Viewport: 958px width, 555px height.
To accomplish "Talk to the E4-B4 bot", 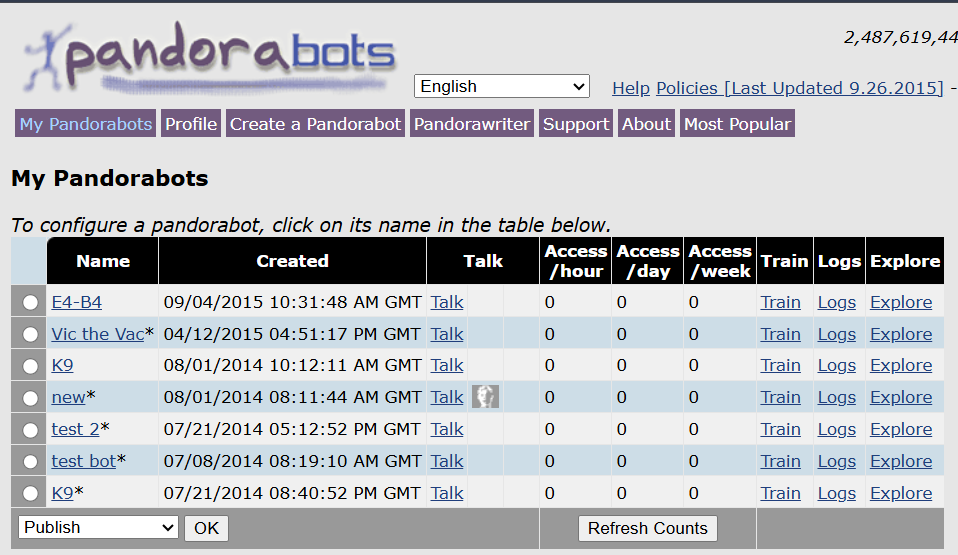I will pyautogui.click(x=447, y=302).
